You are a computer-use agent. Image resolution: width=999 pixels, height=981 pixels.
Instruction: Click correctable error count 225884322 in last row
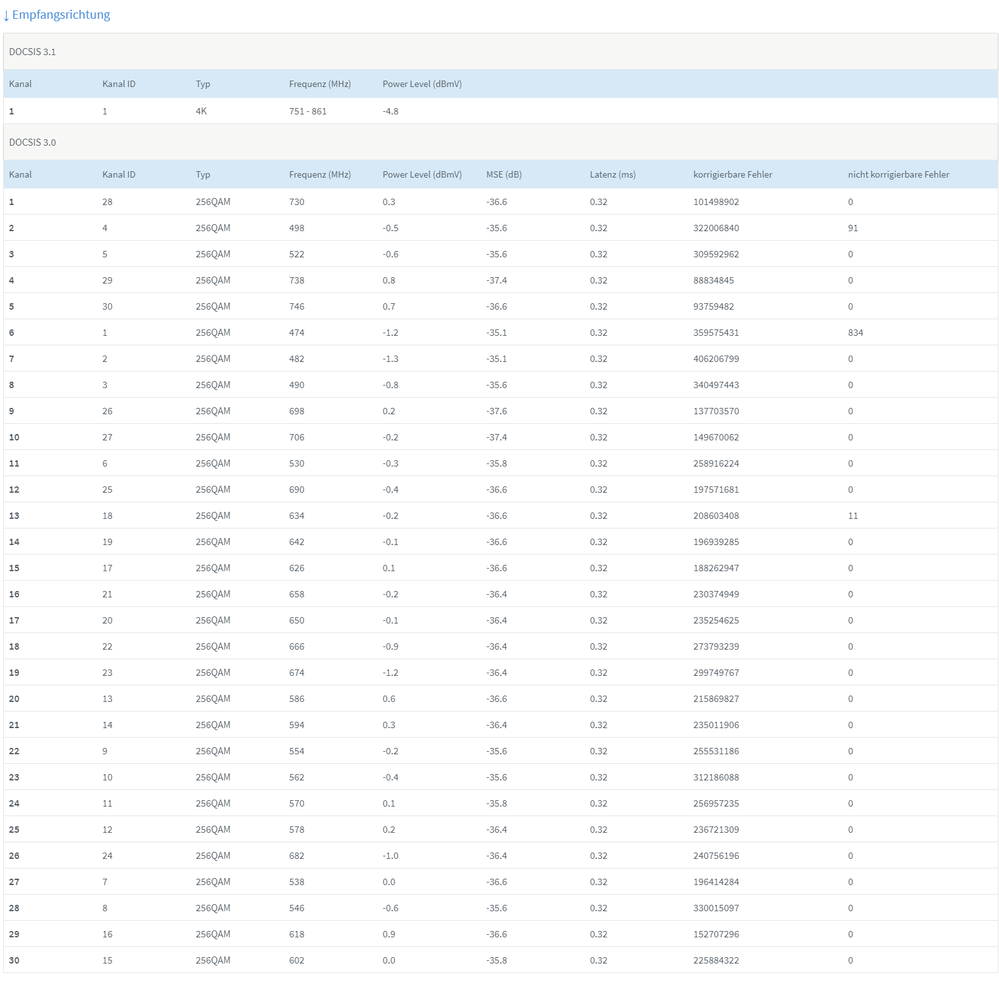(x=714, y=960)
